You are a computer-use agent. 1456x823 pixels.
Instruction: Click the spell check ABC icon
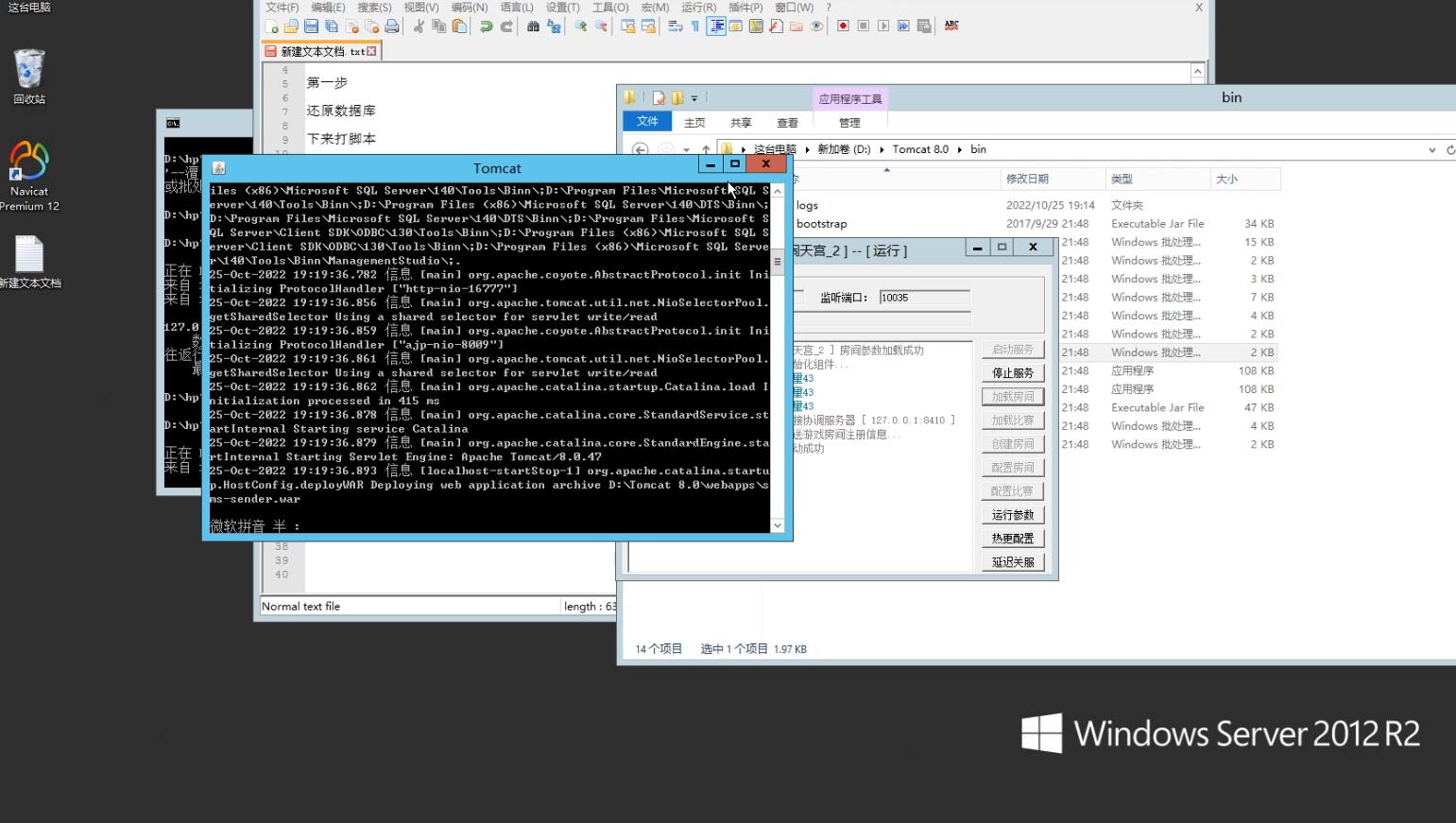[951, 26]
